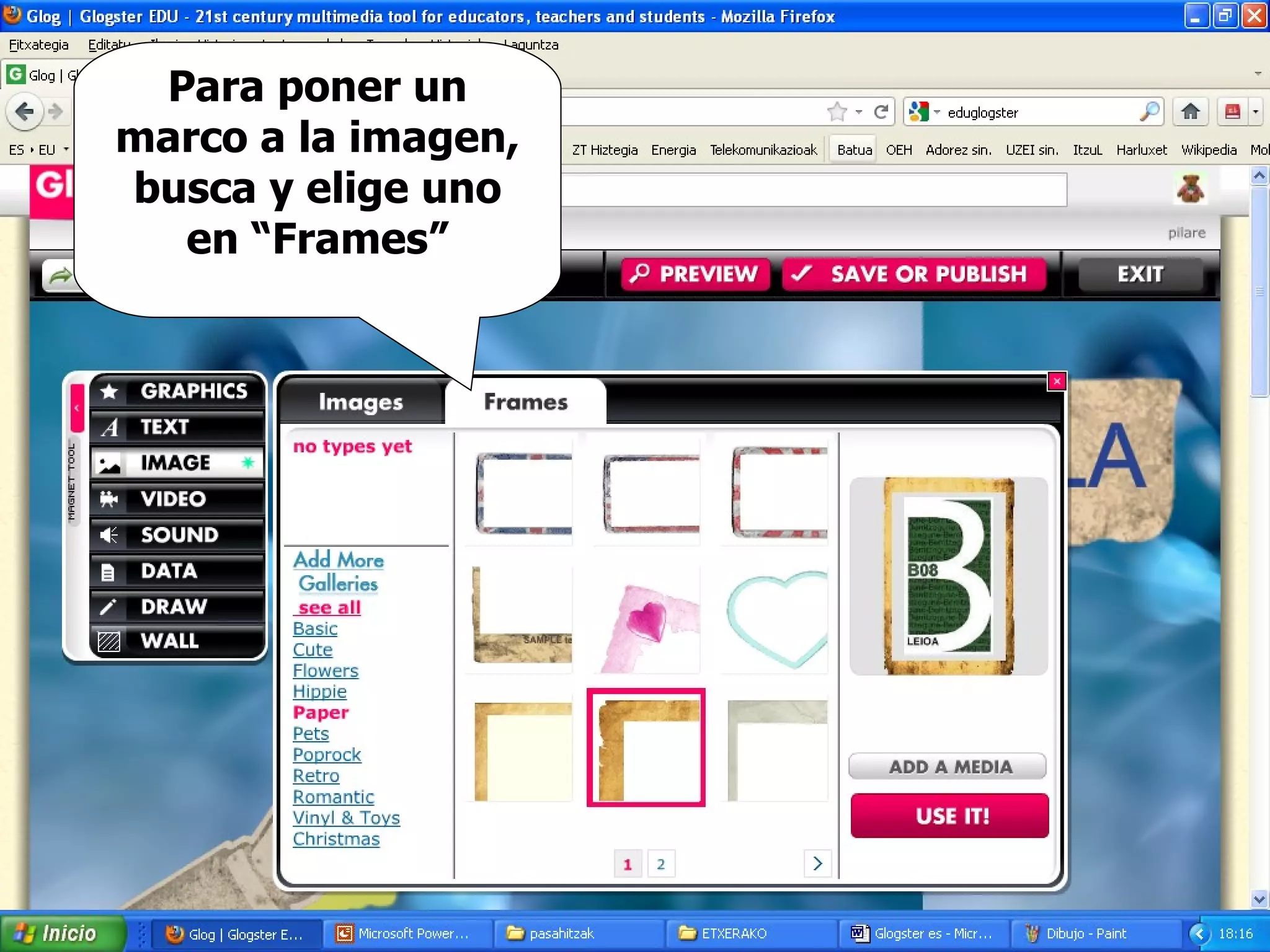
Task: Select the Paper frame category
Action: coord(321,713)
